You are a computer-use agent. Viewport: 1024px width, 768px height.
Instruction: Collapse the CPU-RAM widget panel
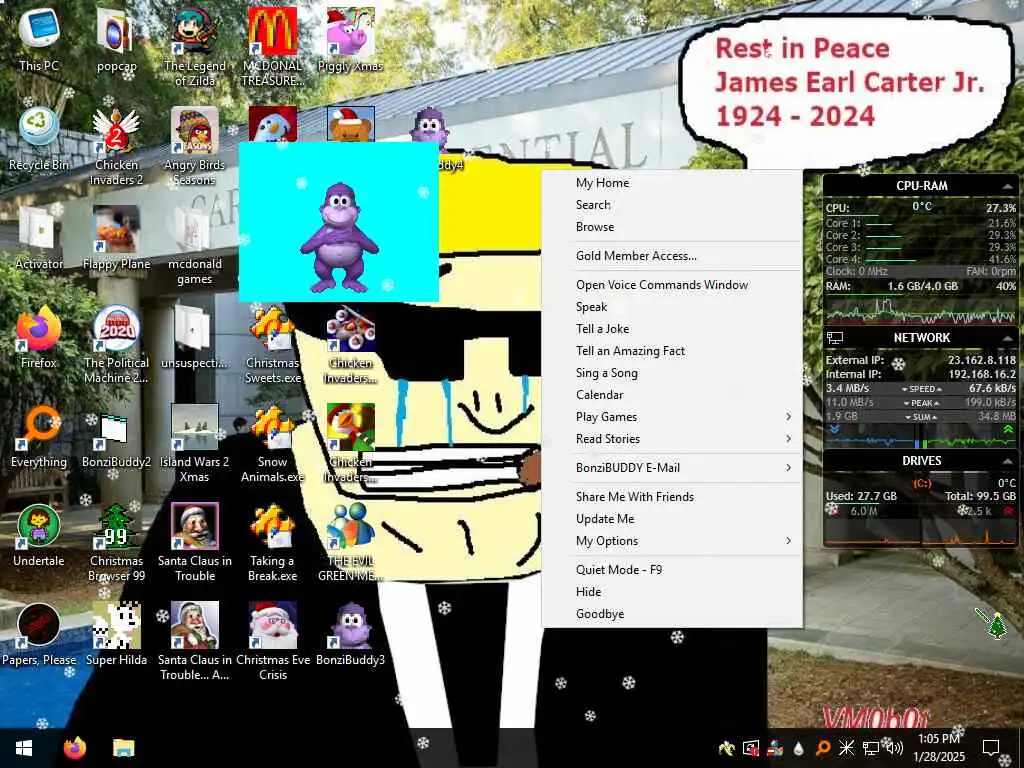pos(1008,187)
